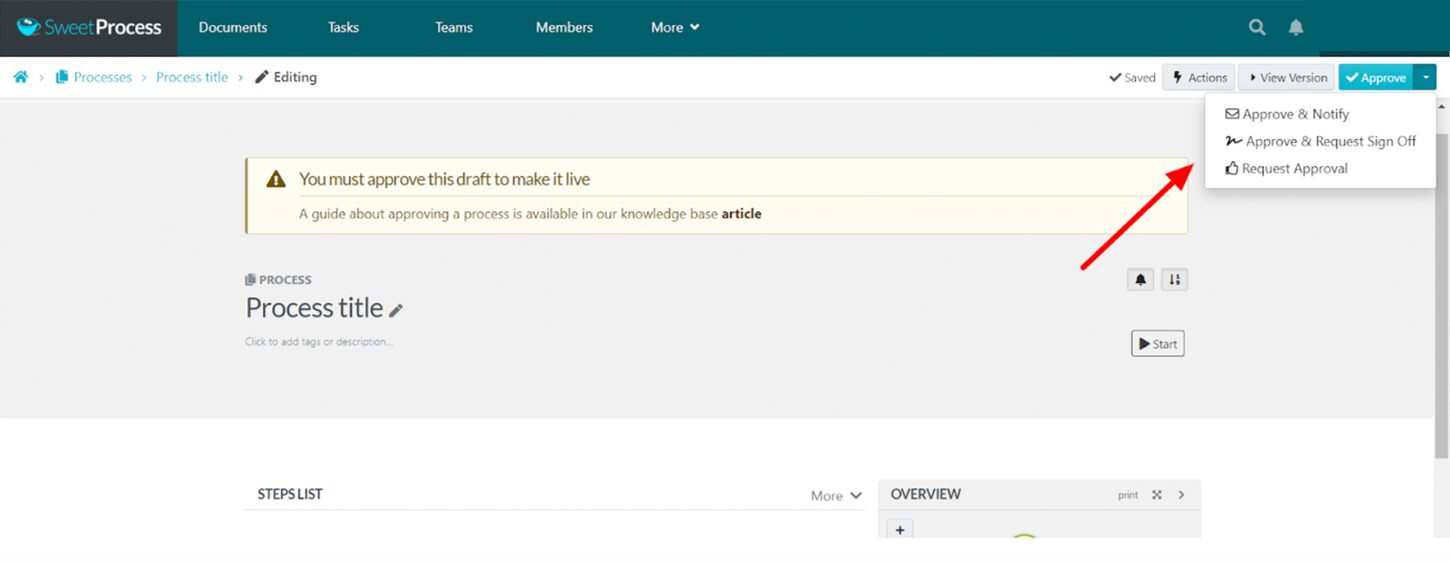Open the knowledge base article link

point(741,214)
